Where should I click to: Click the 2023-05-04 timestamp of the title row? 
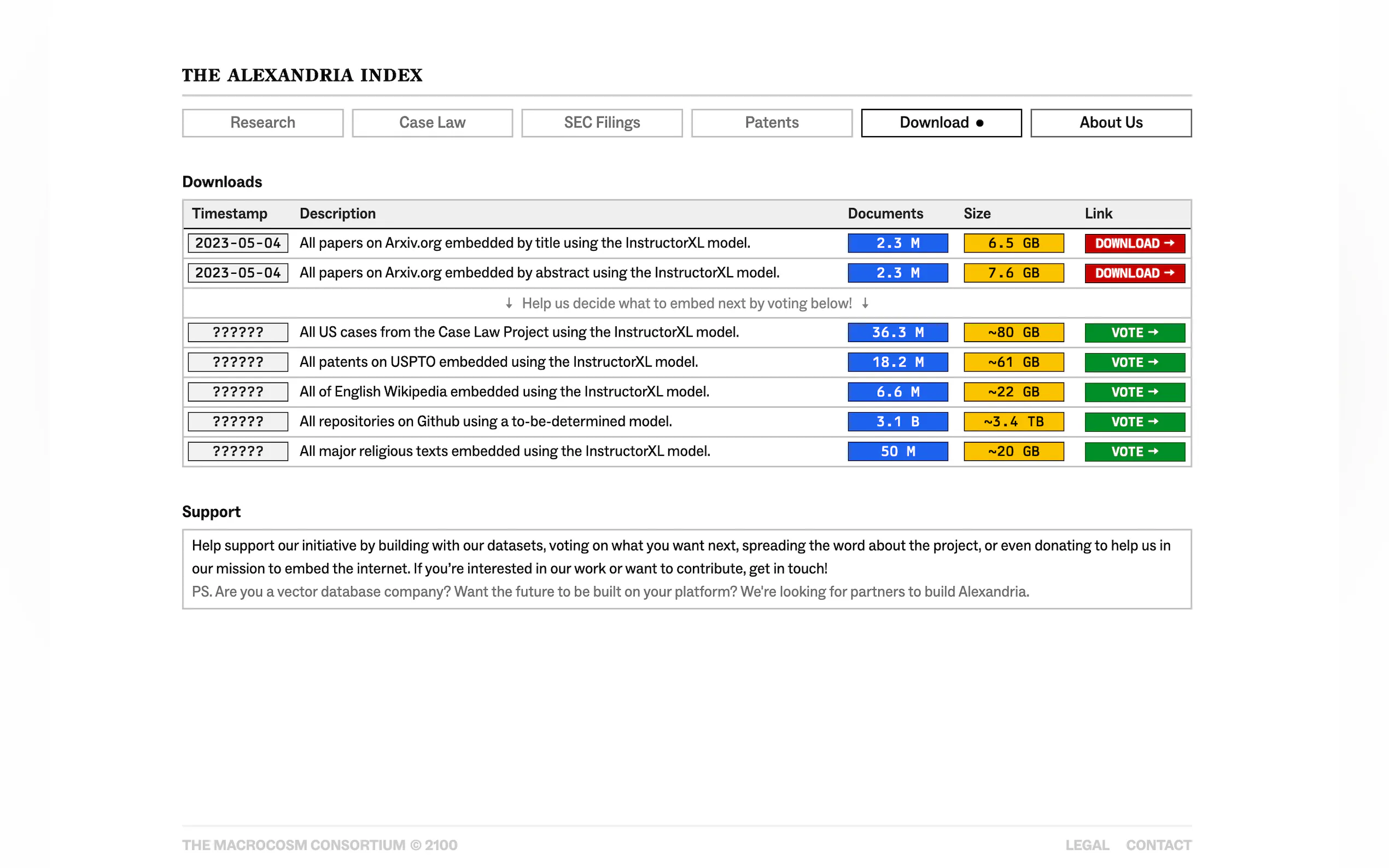(x=238, y=243)
